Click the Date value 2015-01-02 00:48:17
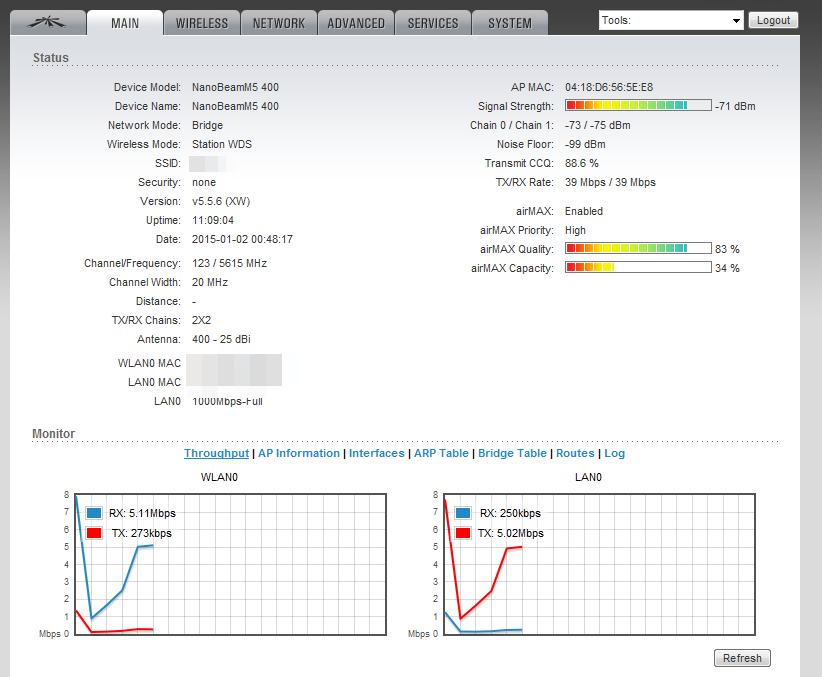 coord(242,239)
